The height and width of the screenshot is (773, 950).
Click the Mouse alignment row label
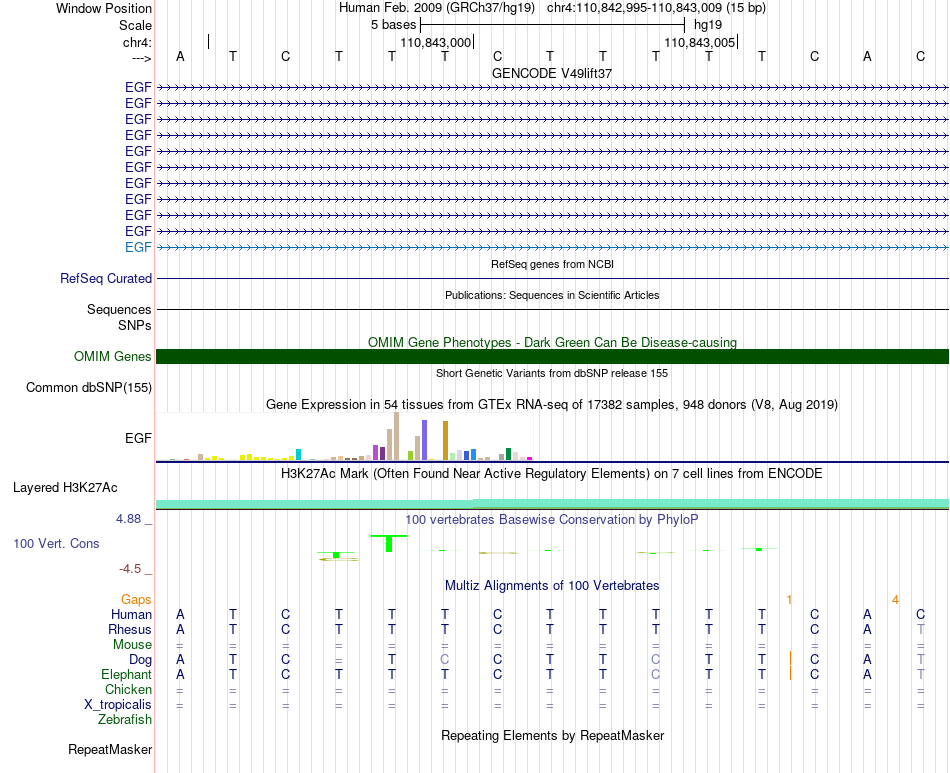132,645
